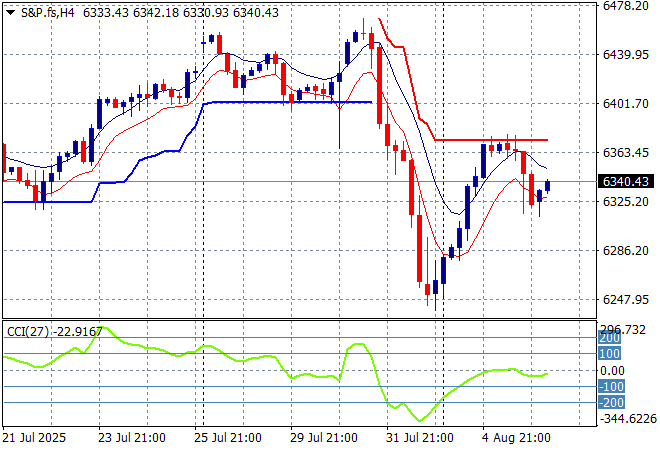The width and height of the screenshot is (660, 450).
Task: Select the current price label 6340.43
Action: point(626,181)
